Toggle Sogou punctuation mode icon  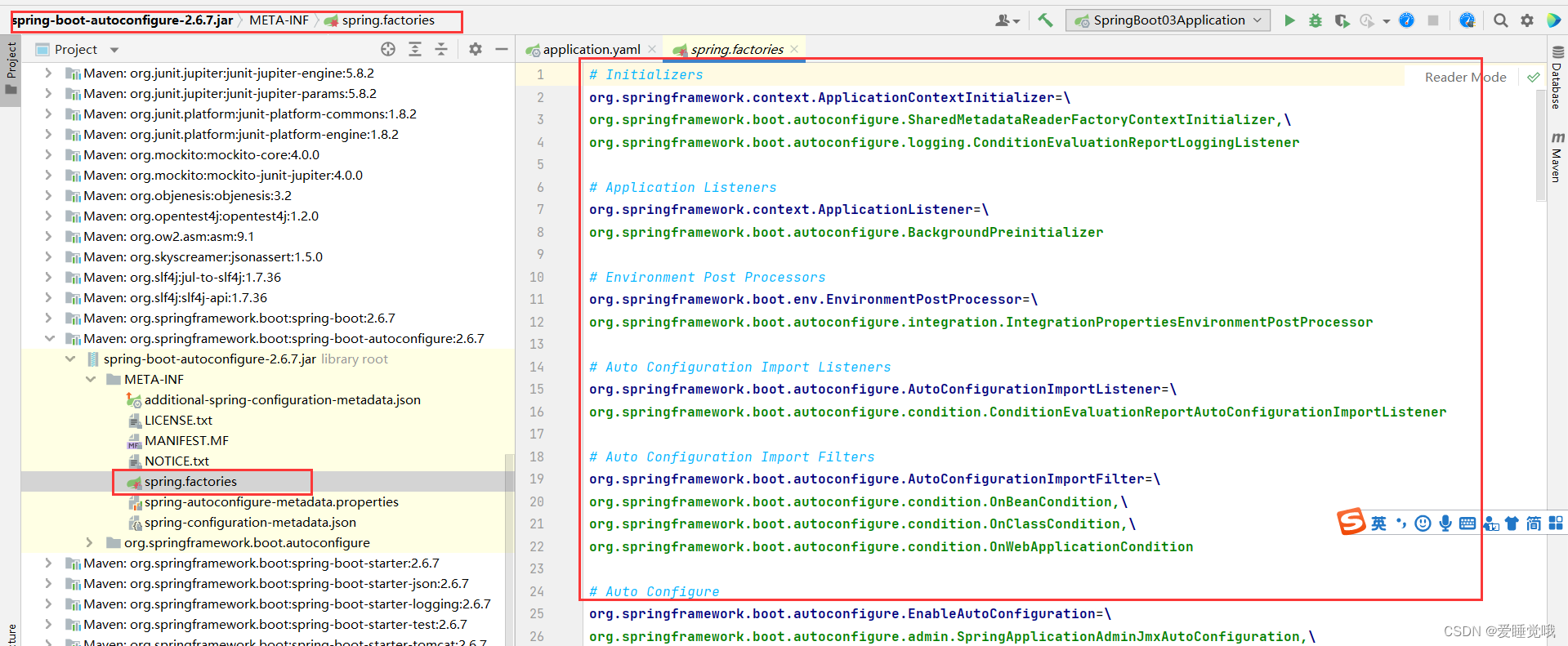1401,523
